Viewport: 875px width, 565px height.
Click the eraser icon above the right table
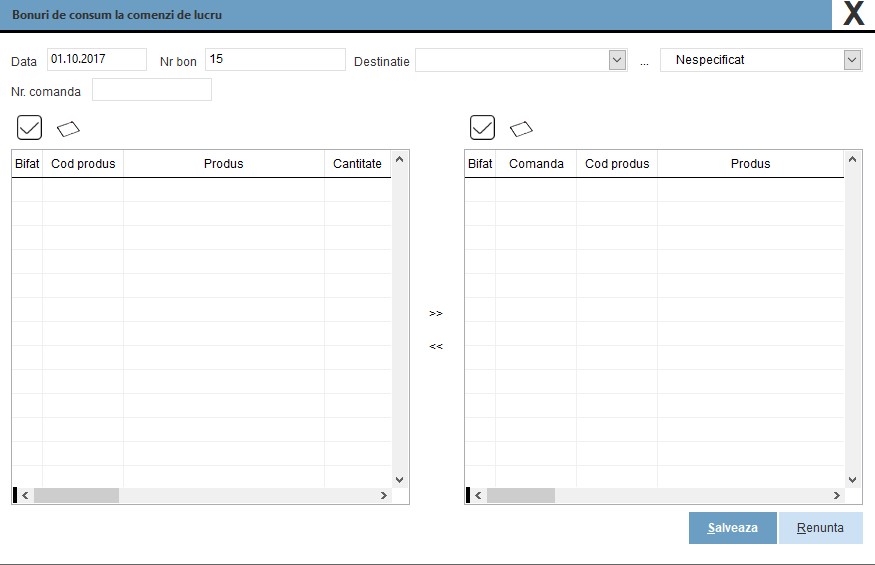tap(521, 129)
